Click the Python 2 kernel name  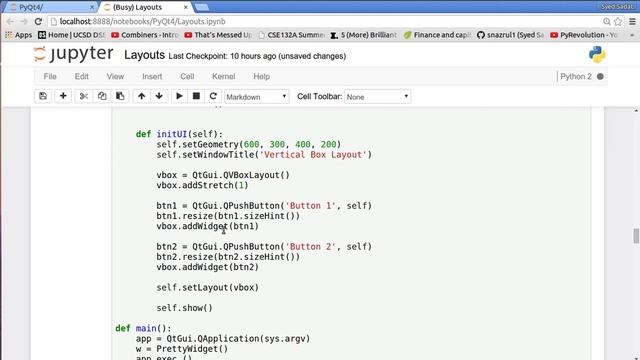(576, 76)
